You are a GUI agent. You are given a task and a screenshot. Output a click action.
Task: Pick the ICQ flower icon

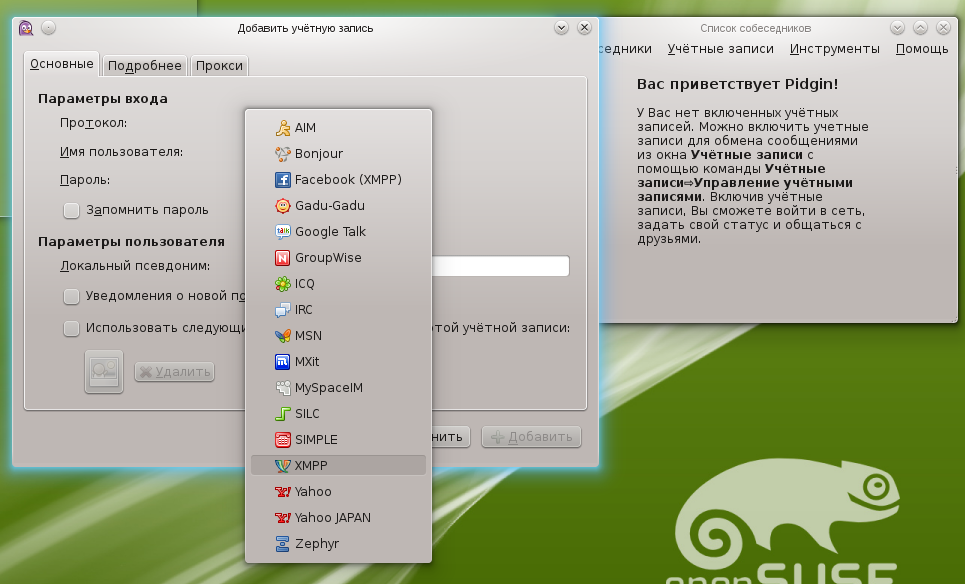click(x=282, y=284)
